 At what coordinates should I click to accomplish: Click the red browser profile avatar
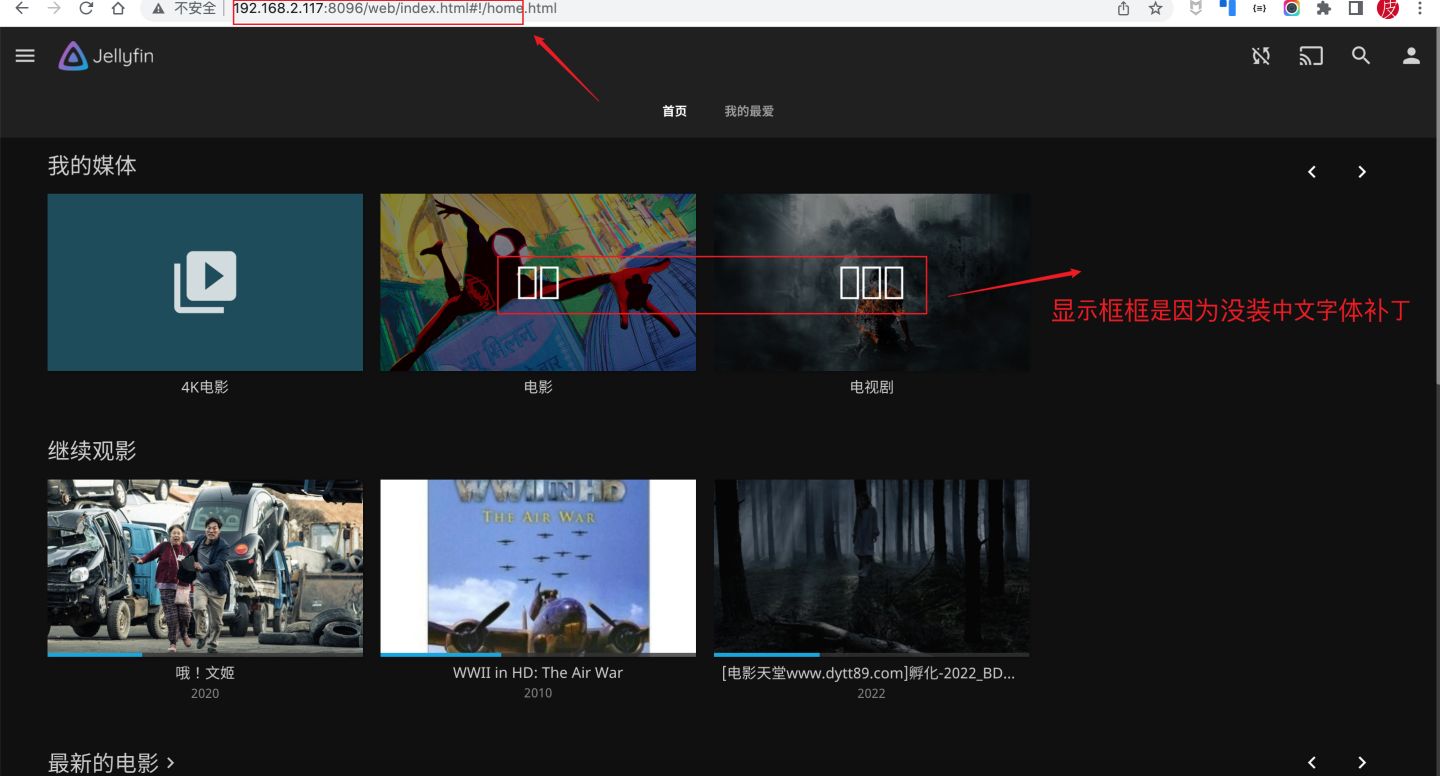coord(1388,9)
